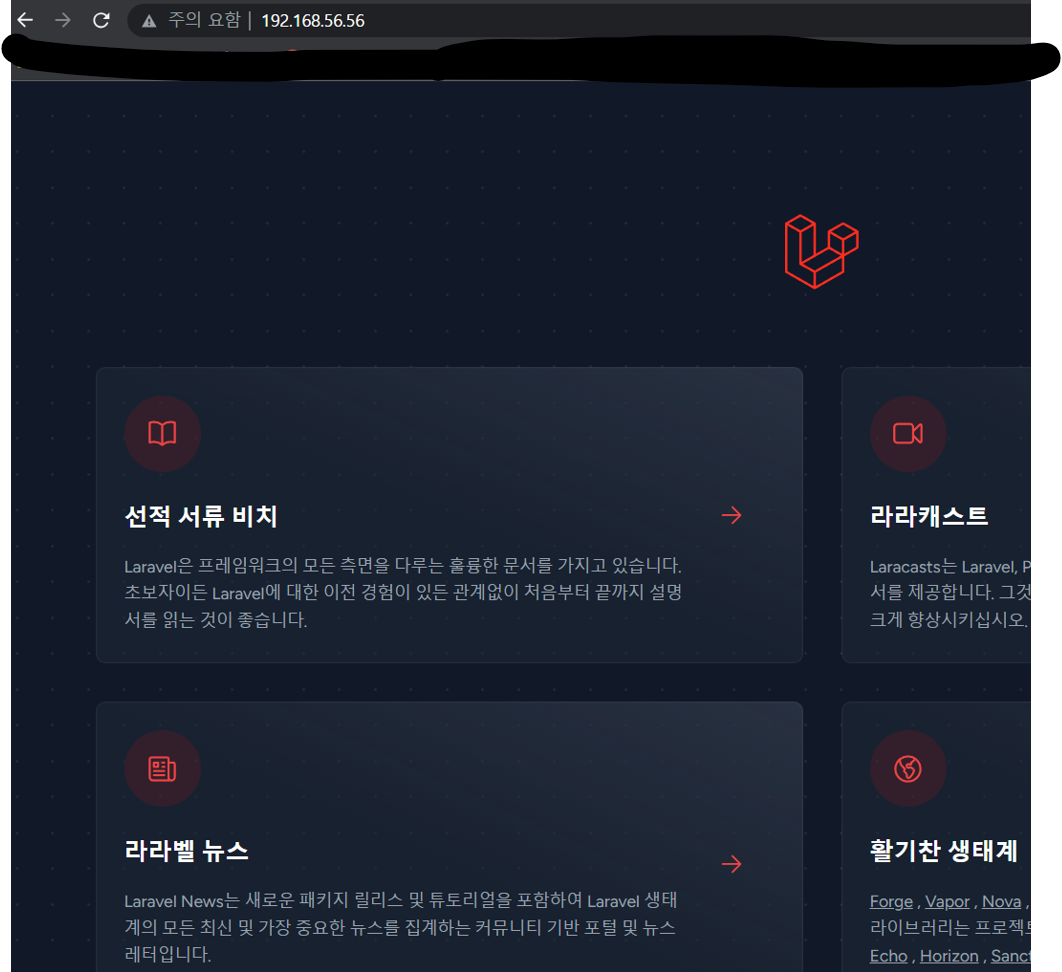The height and width of the screenshot is (972, 1062).
Task: Open the Nova link
Action: click(1002, 902)
